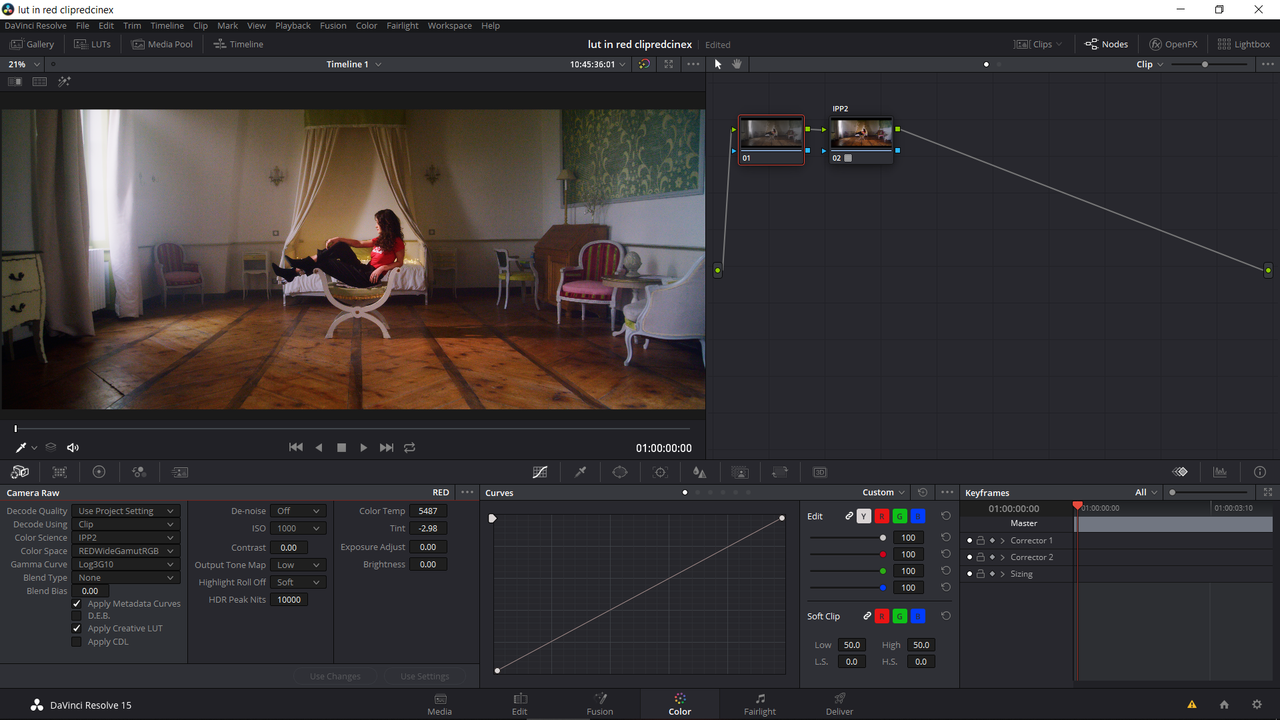Image resolution: width=1280 pixels, height=720 pixels.
Task: Open the Color Space REDWideGamutRGB dropdown
Action: point(126,551)
